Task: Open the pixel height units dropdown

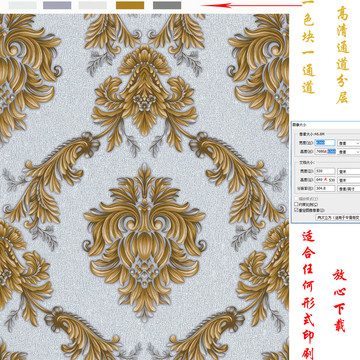Action: pyautogui.click(x=349, y=152)
